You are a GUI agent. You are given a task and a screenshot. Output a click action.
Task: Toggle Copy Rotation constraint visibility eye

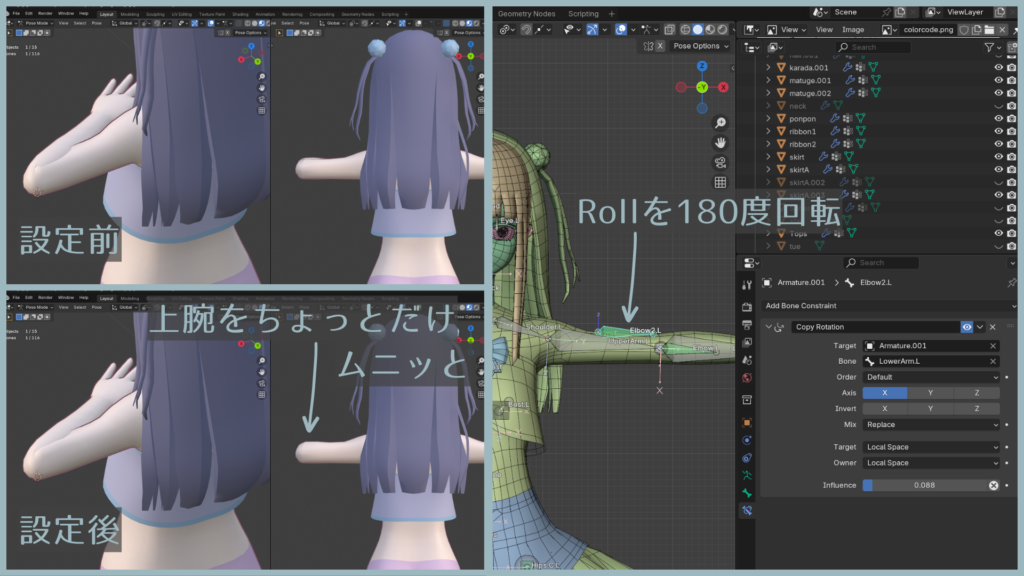[x=967, y=327]
